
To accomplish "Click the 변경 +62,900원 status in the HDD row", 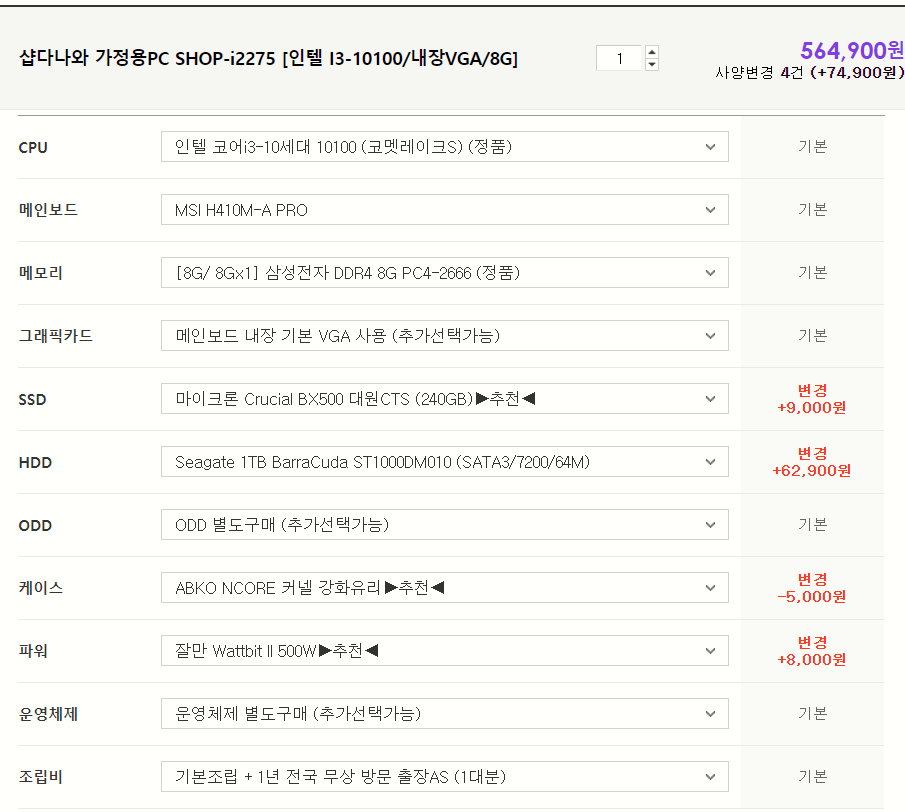I will [812, 462].
